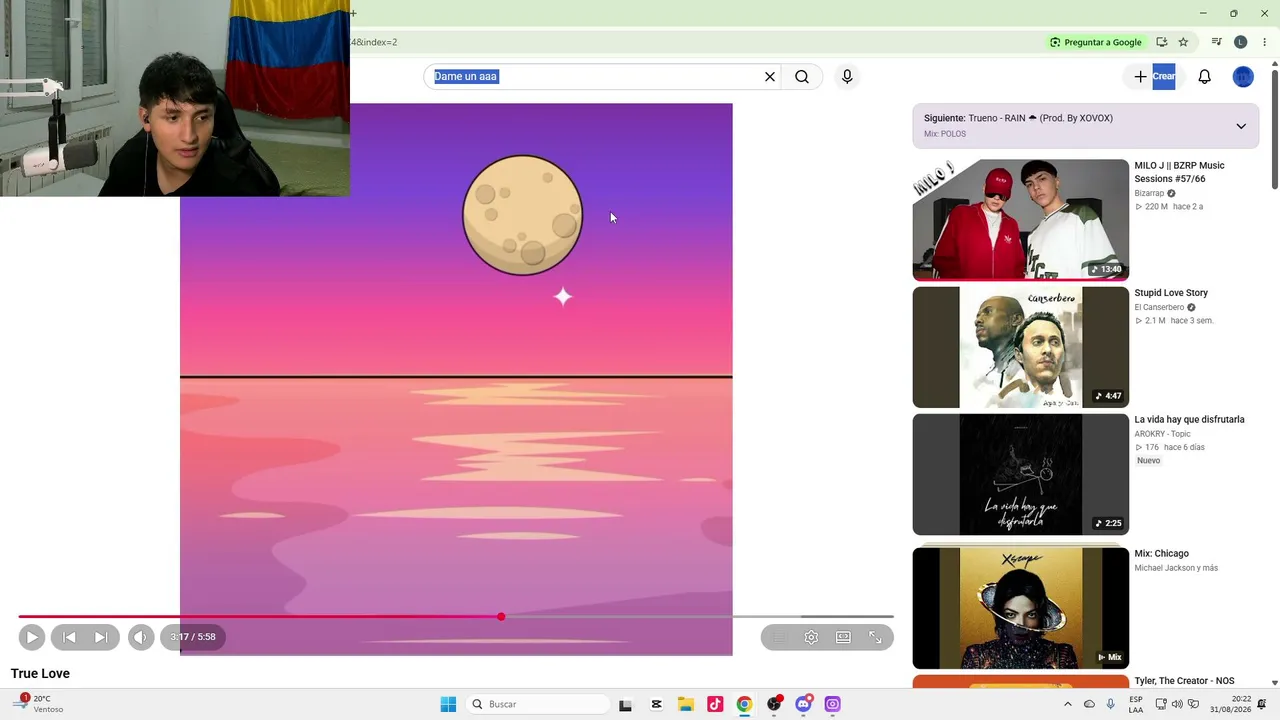Bookmark this page with the star
The height and width of the screenshot is (720, 1280).
(1183, 42)
